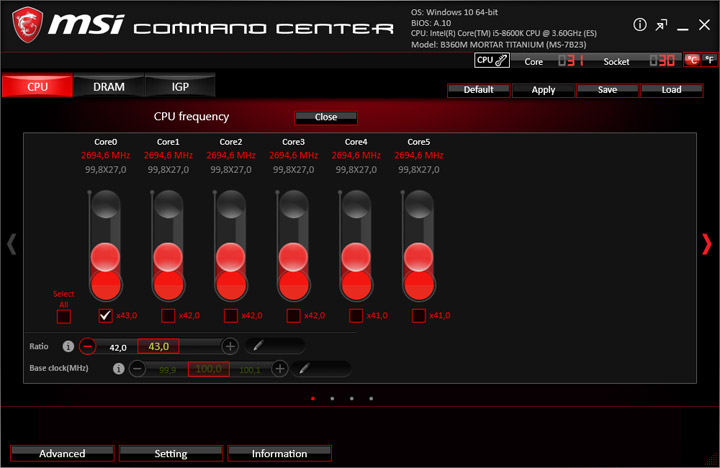This screenshot has width=720, height=468.
Task: Click Core0 frequency slider knob
Action: (106, 257)
